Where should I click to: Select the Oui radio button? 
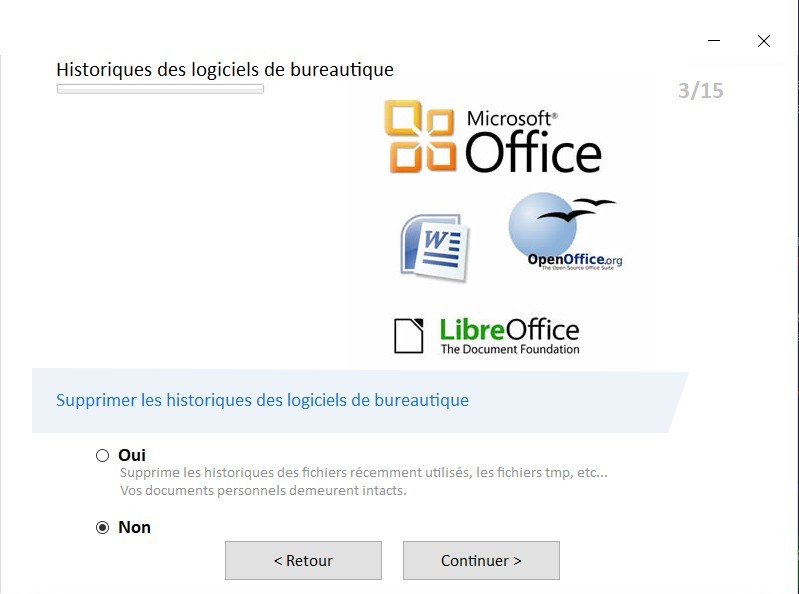click(102, 455)
